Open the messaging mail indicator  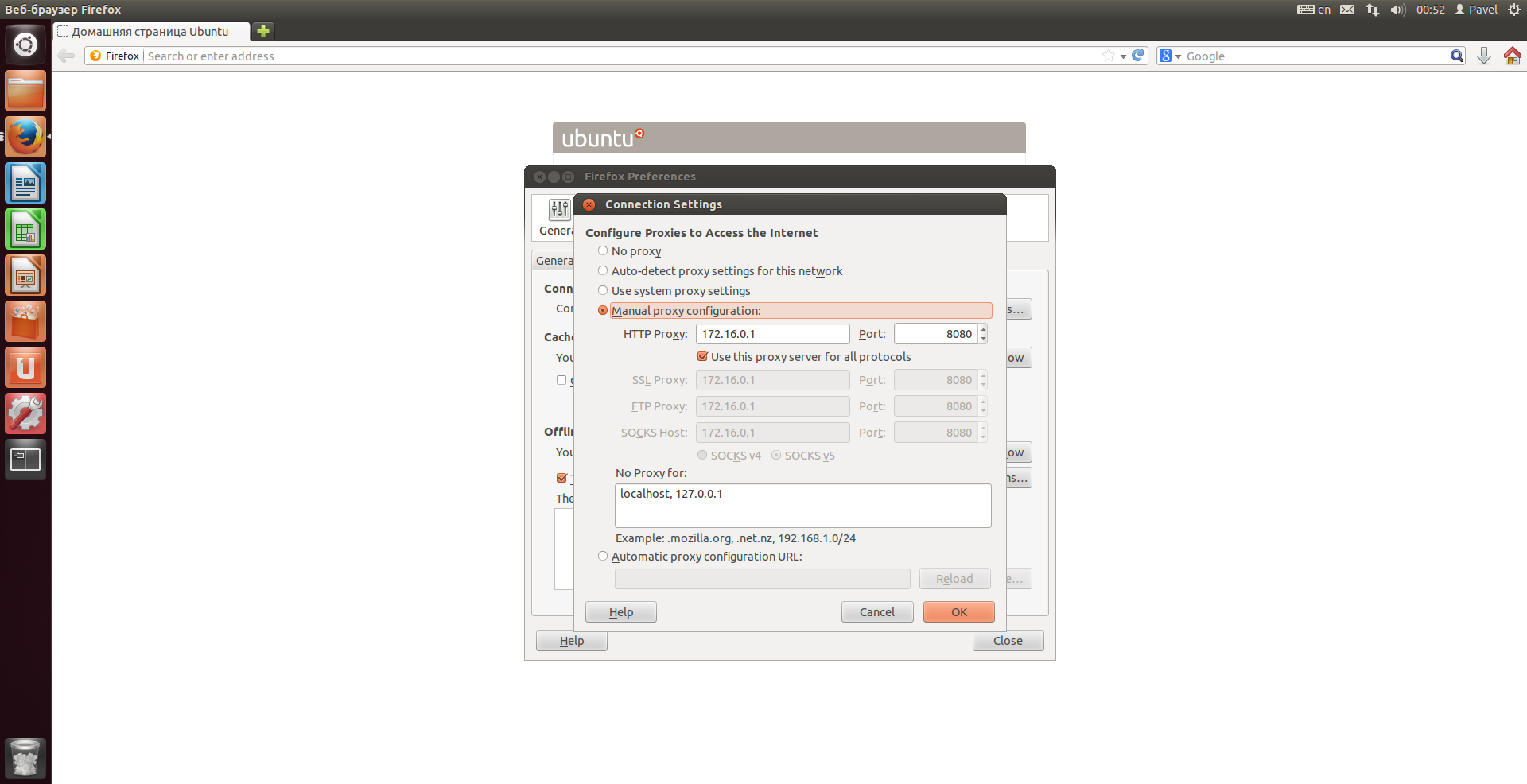[x=1347, y=10]
